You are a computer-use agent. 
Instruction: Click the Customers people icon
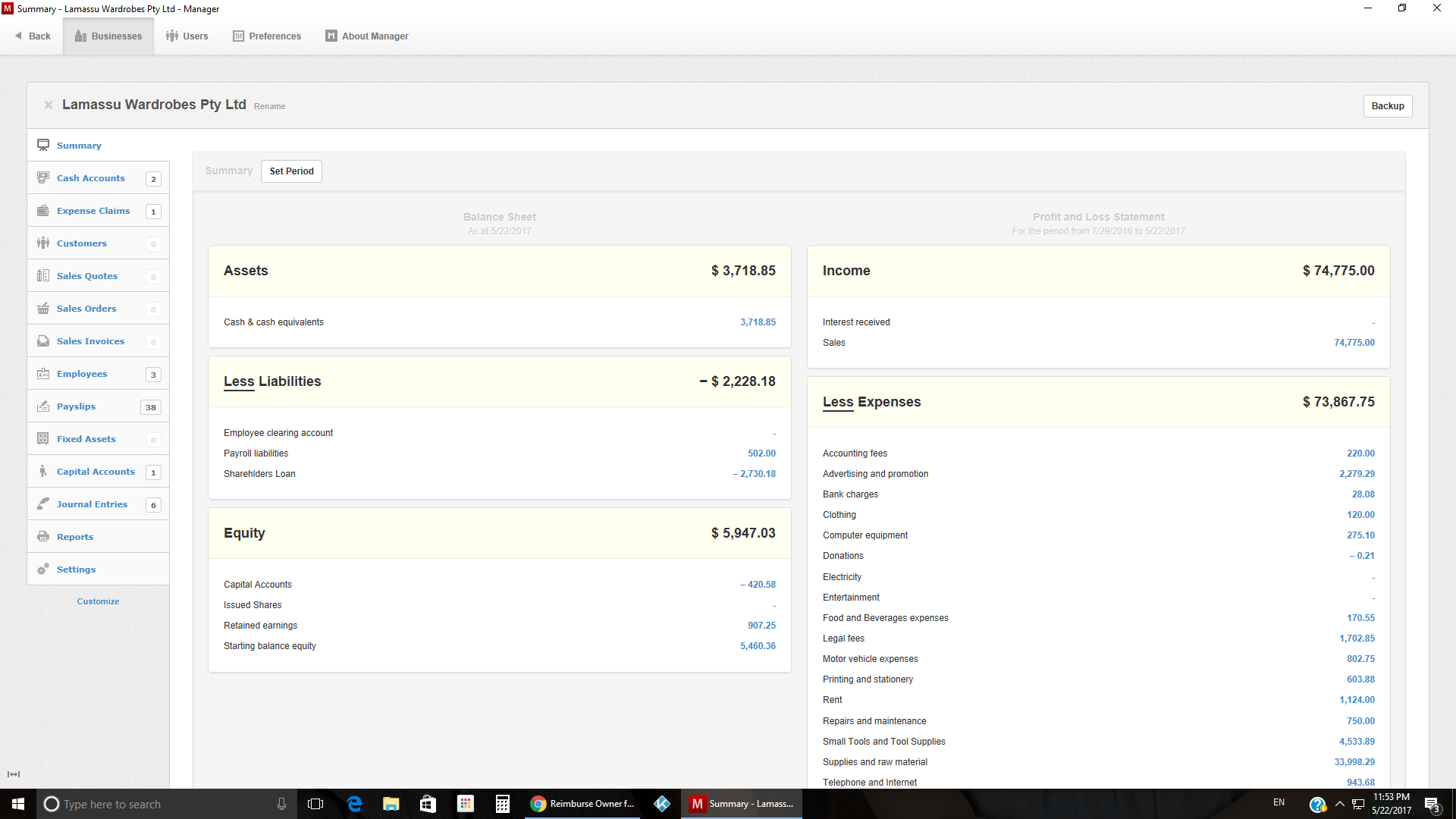pos(43,243)
